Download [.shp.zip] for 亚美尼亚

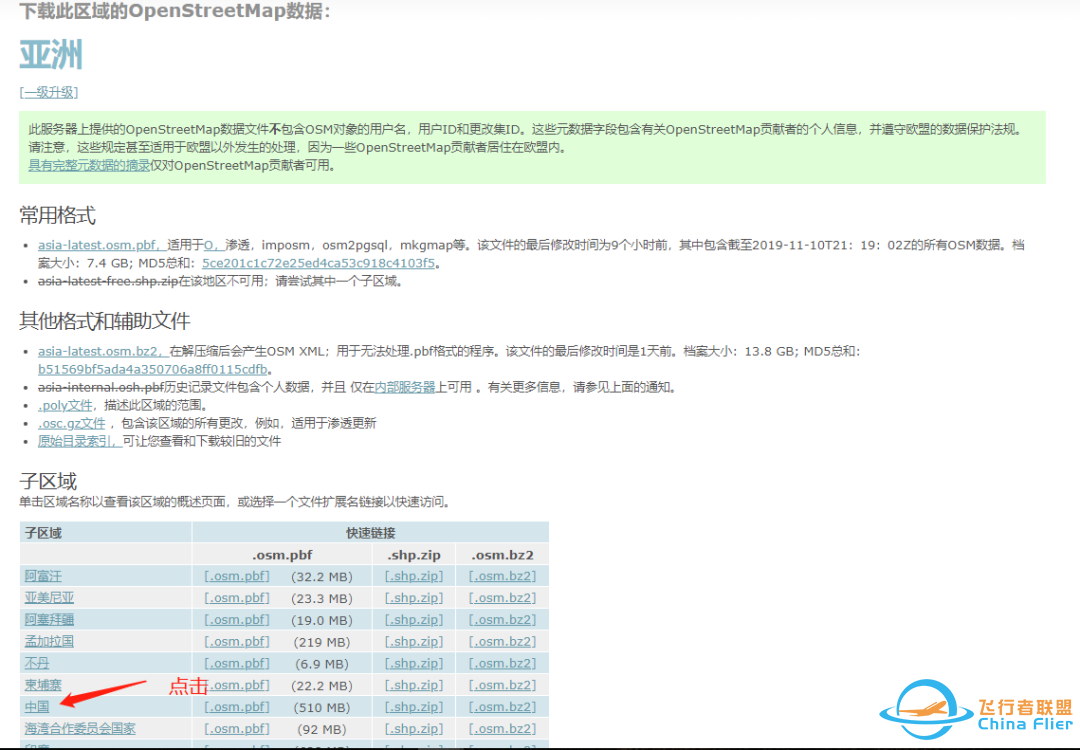click(414, 598)
